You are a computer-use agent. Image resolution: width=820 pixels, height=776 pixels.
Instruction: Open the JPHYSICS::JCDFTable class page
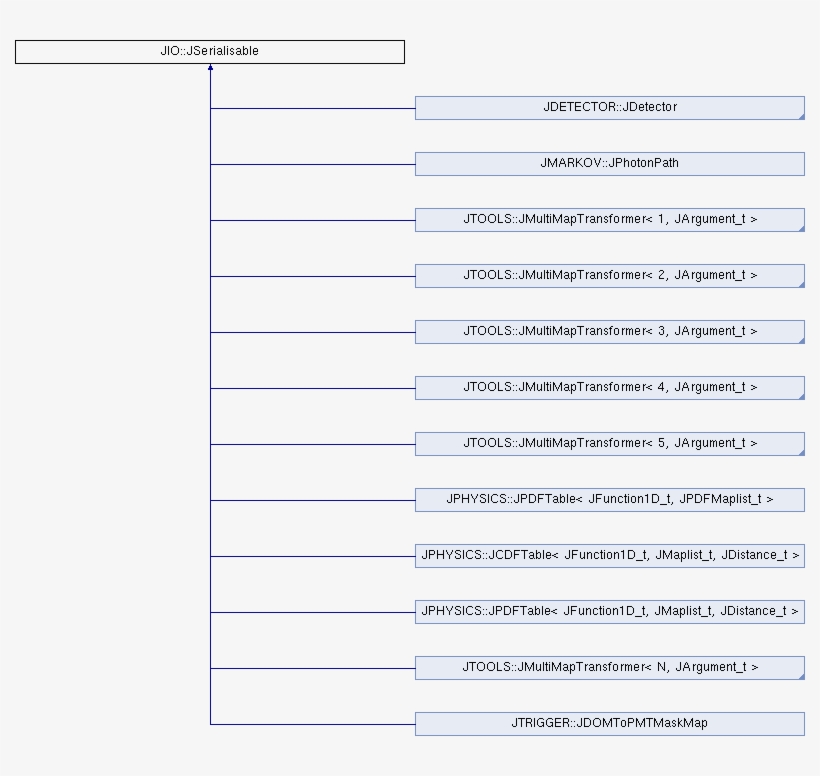pos(609,555)
